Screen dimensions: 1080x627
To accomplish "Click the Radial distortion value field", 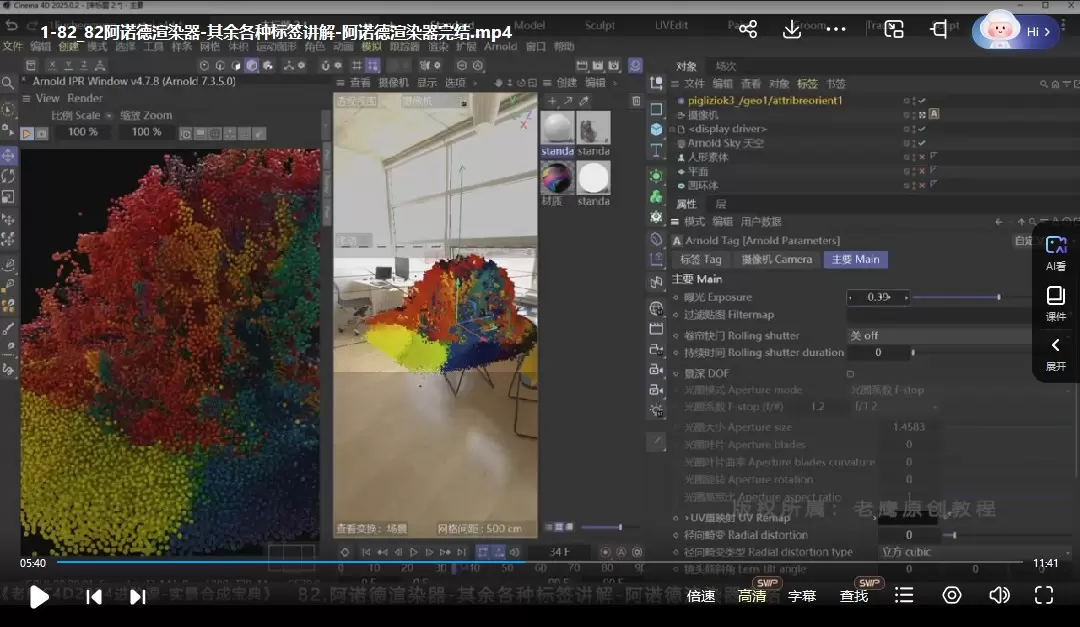I will point(908,535).
